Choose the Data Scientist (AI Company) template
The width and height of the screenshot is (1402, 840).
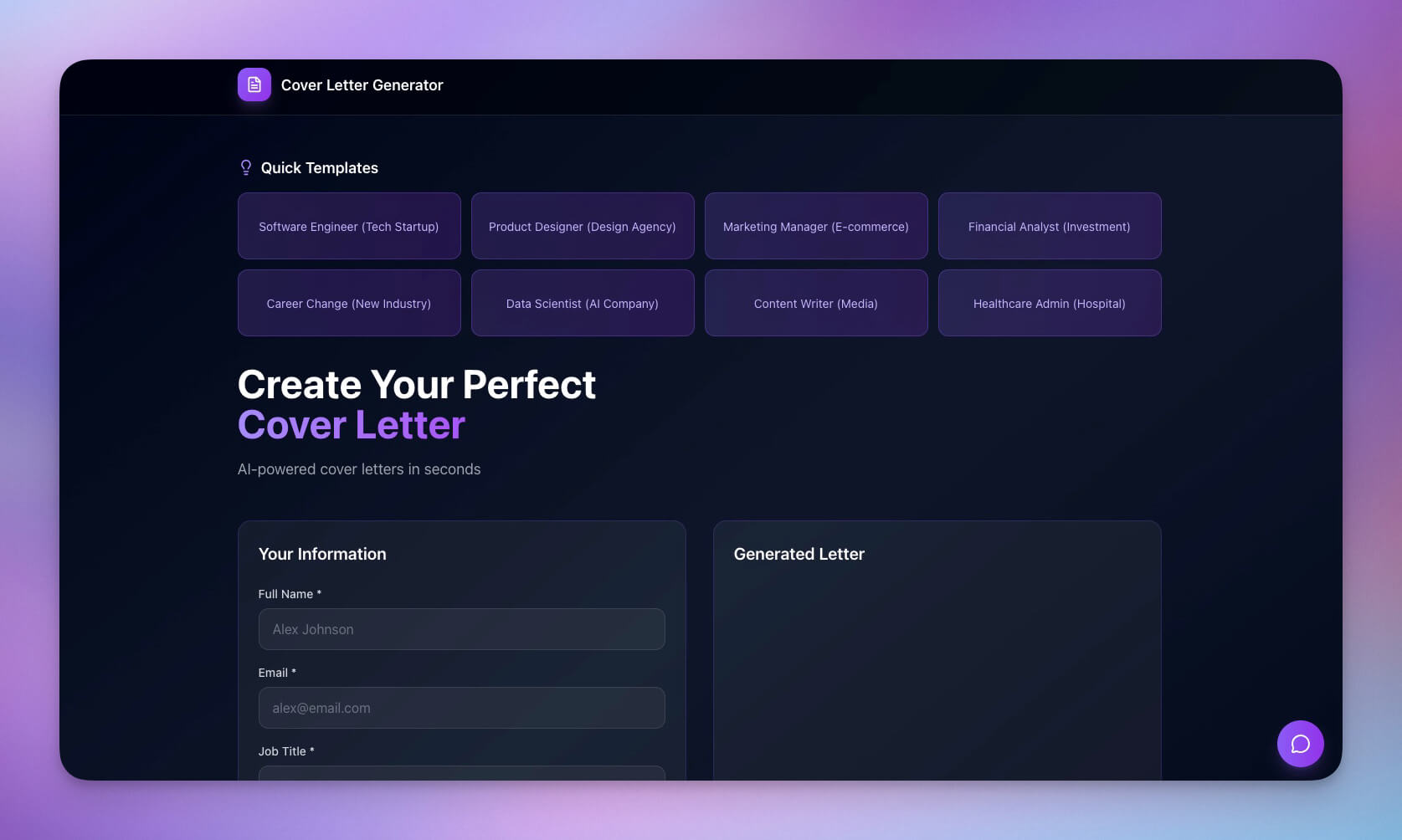583,304
